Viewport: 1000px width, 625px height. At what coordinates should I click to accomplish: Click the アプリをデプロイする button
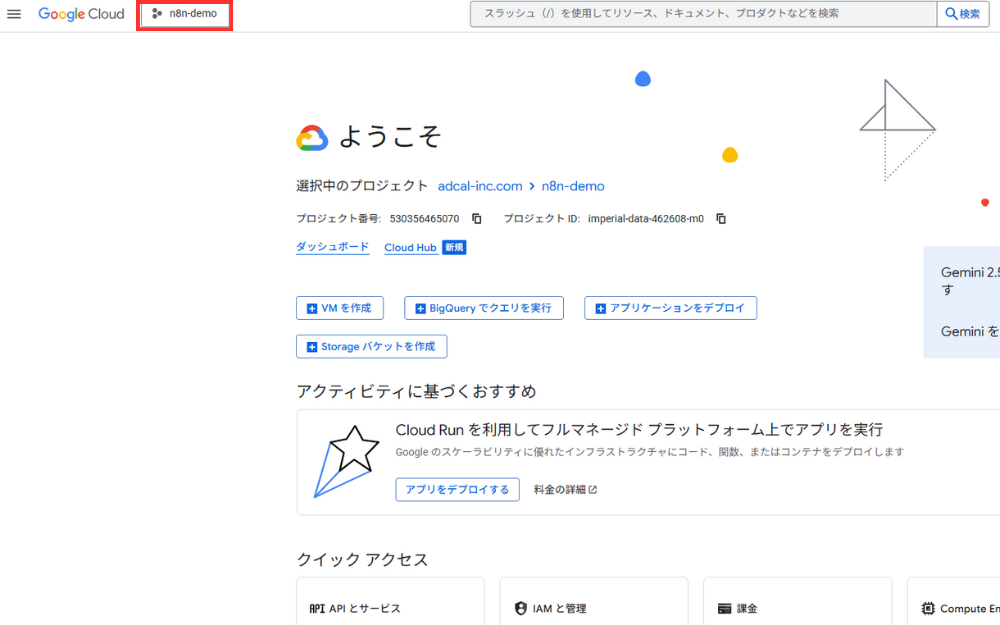click(x=457, y=490)
